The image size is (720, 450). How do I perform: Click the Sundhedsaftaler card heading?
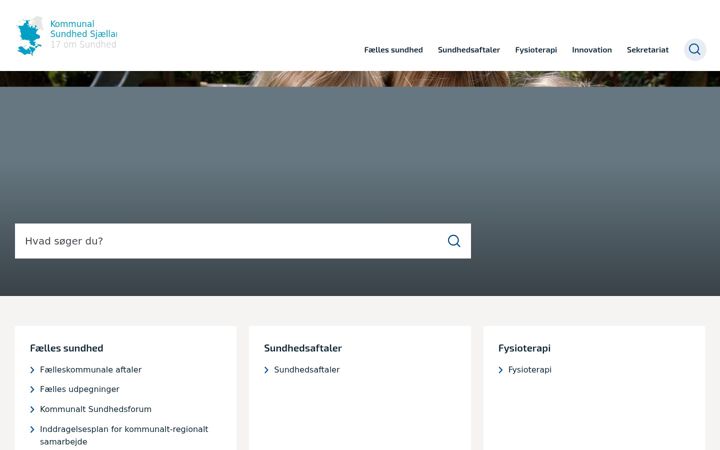(x=303, y=348)
